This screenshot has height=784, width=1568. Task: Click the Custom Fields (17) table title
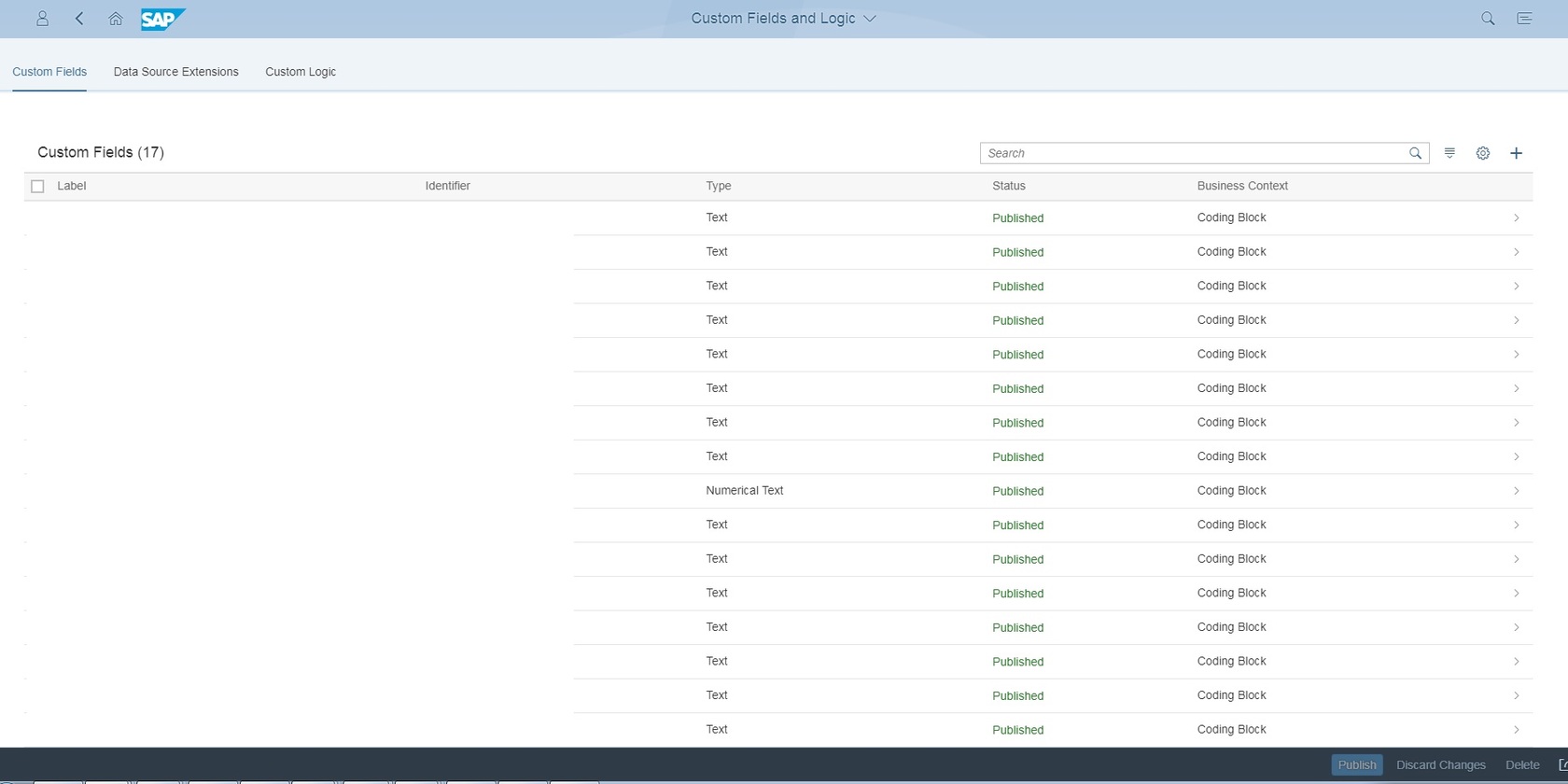pos(101,152)
